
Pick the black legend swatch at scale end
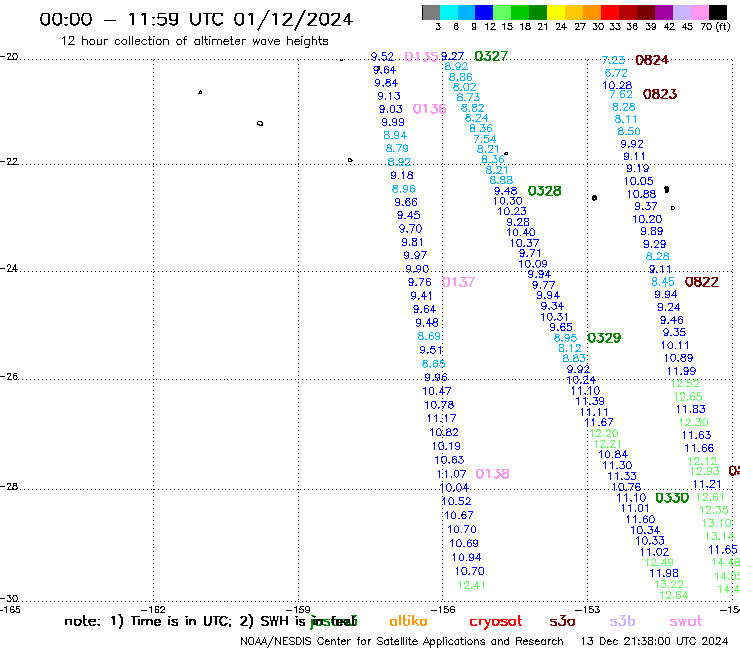tap(718, 12)
